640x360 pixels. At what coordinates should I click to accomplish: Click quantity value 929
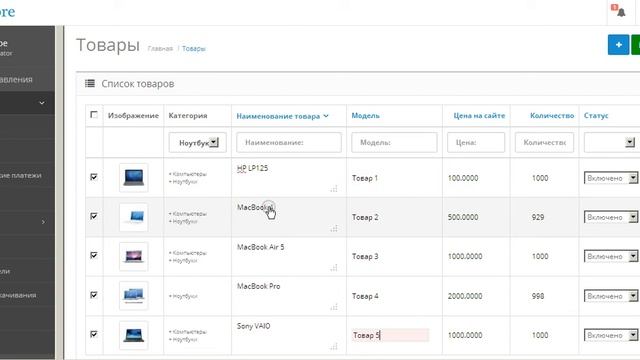[538, 217]
